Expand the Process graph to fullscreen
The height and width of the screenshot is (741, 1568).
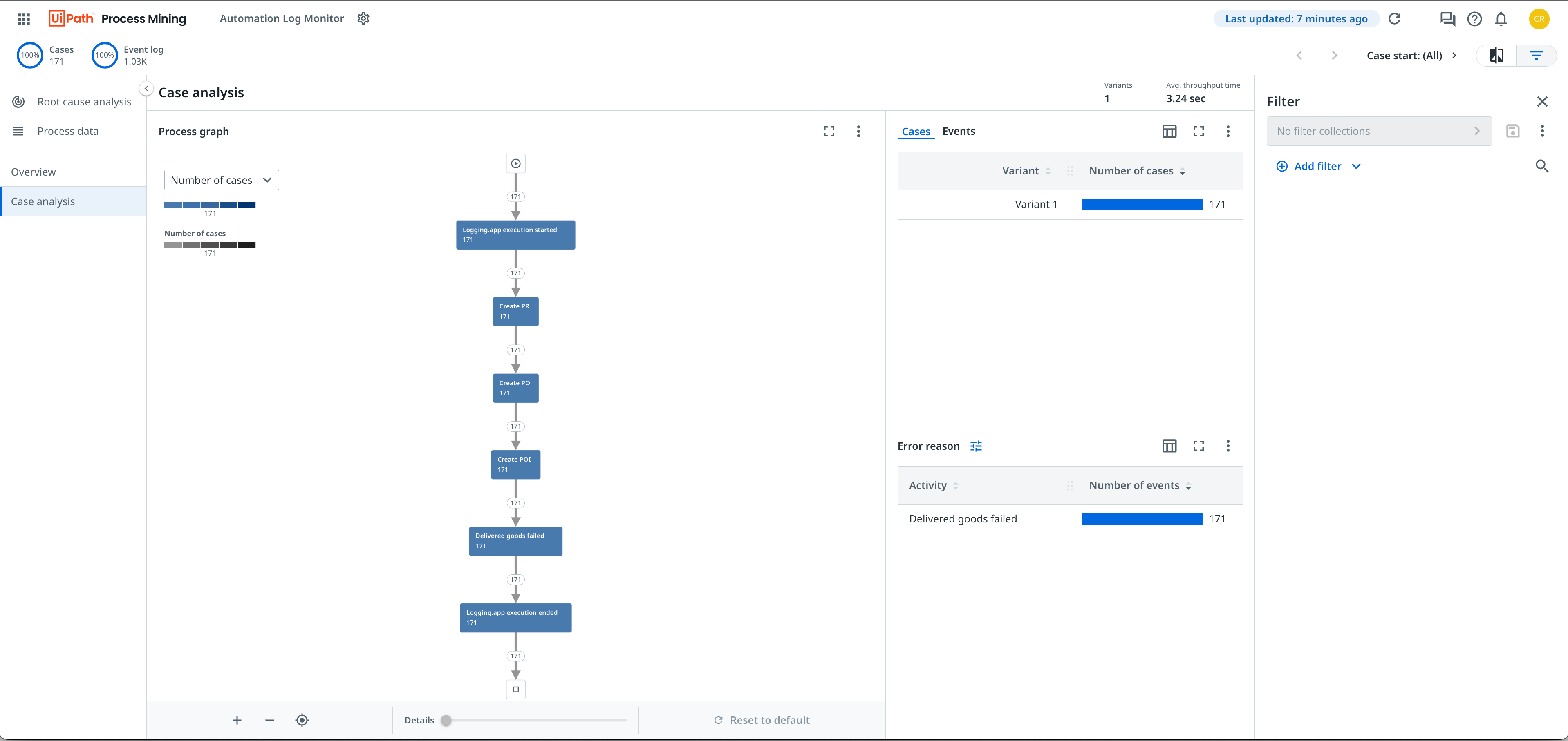point(829,131)
